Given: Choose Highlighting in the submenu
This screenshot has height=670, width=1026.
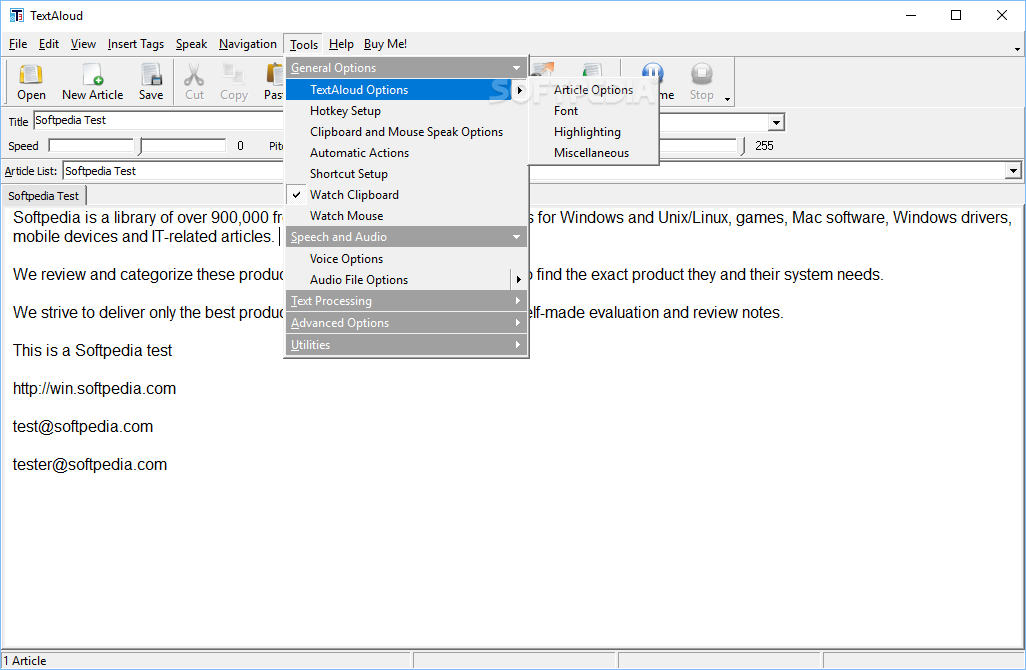Looking at the screenshot, I should pos(593,132).
